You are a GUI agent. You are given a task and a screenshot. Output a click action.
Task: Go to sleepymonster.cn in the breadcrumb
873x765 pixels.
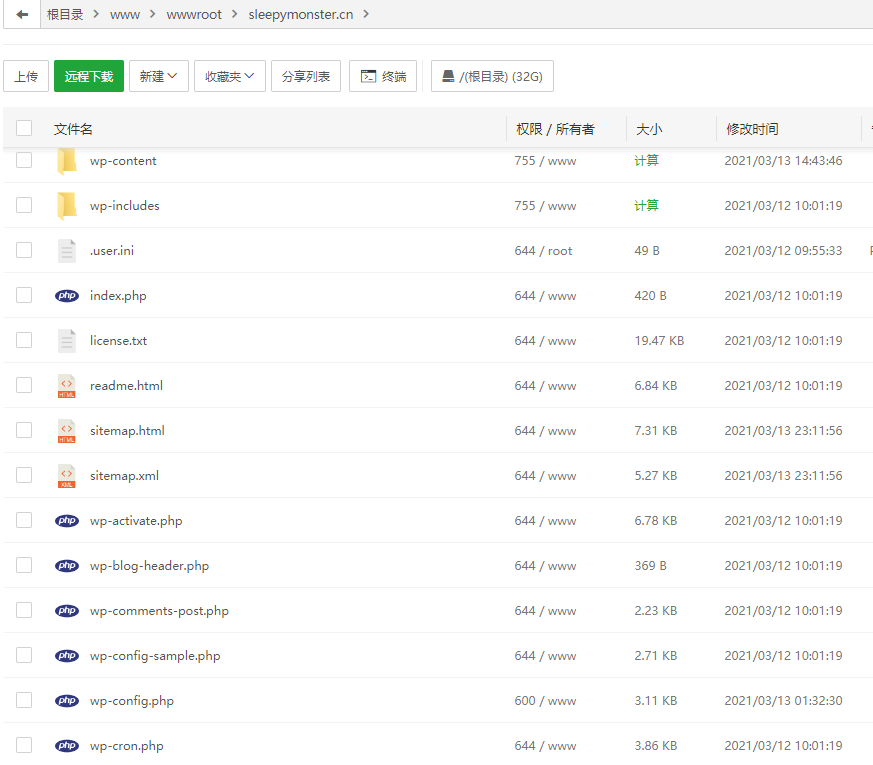click(x=301, y=14)
